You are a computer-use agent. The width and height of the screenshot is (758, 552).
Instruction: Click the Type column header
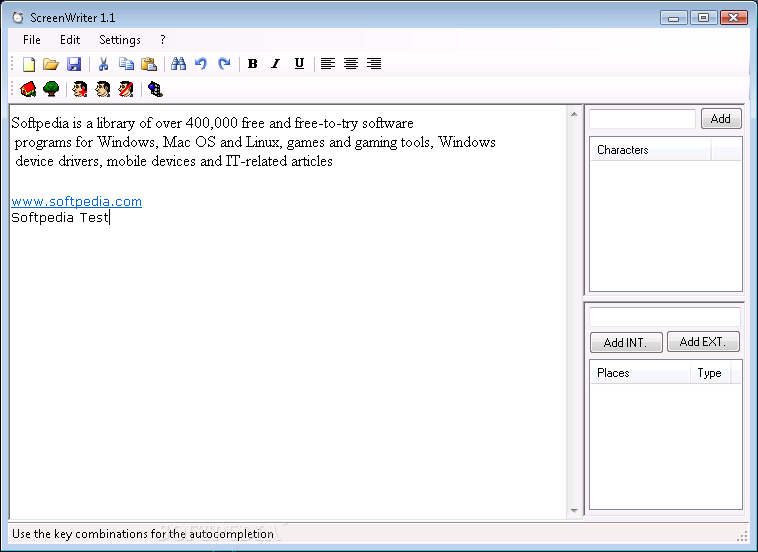[710, 373]
